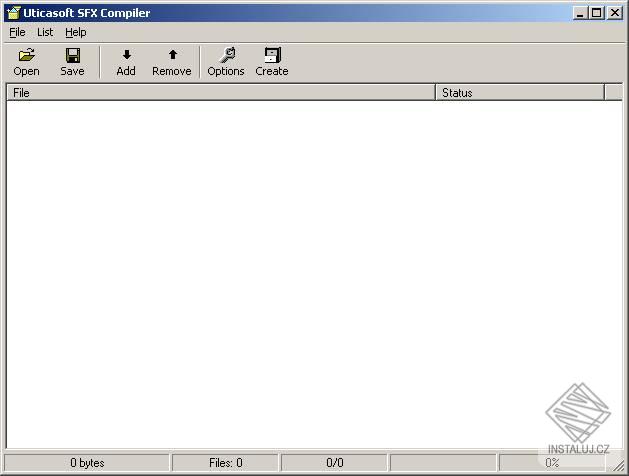This screenshot has height=476, width=629.
Task: Click the Uticasoft title bar app icon
Action: [x=14, y=12]
